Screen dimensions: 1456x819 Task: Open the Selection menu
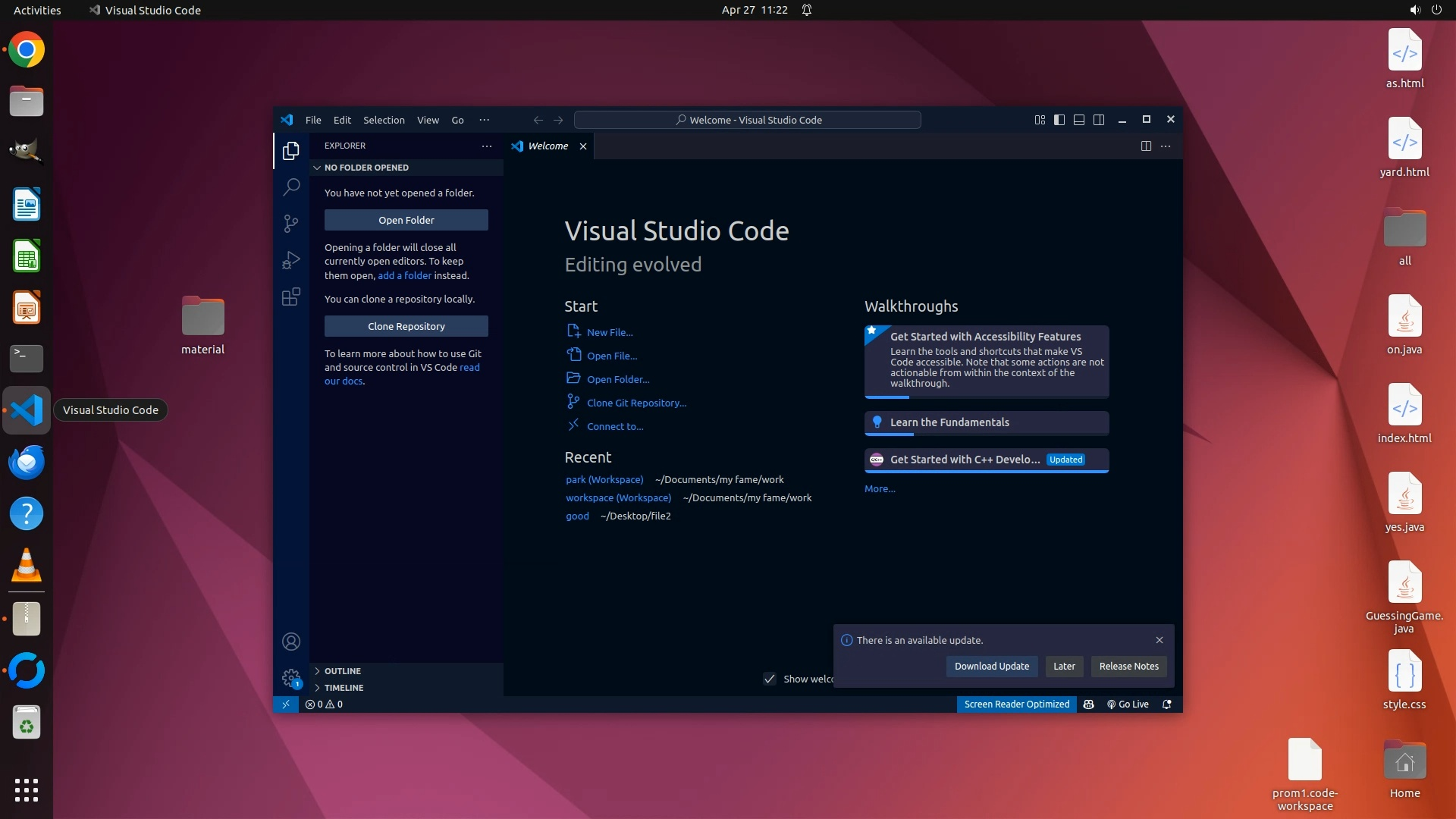coord(384,120)
